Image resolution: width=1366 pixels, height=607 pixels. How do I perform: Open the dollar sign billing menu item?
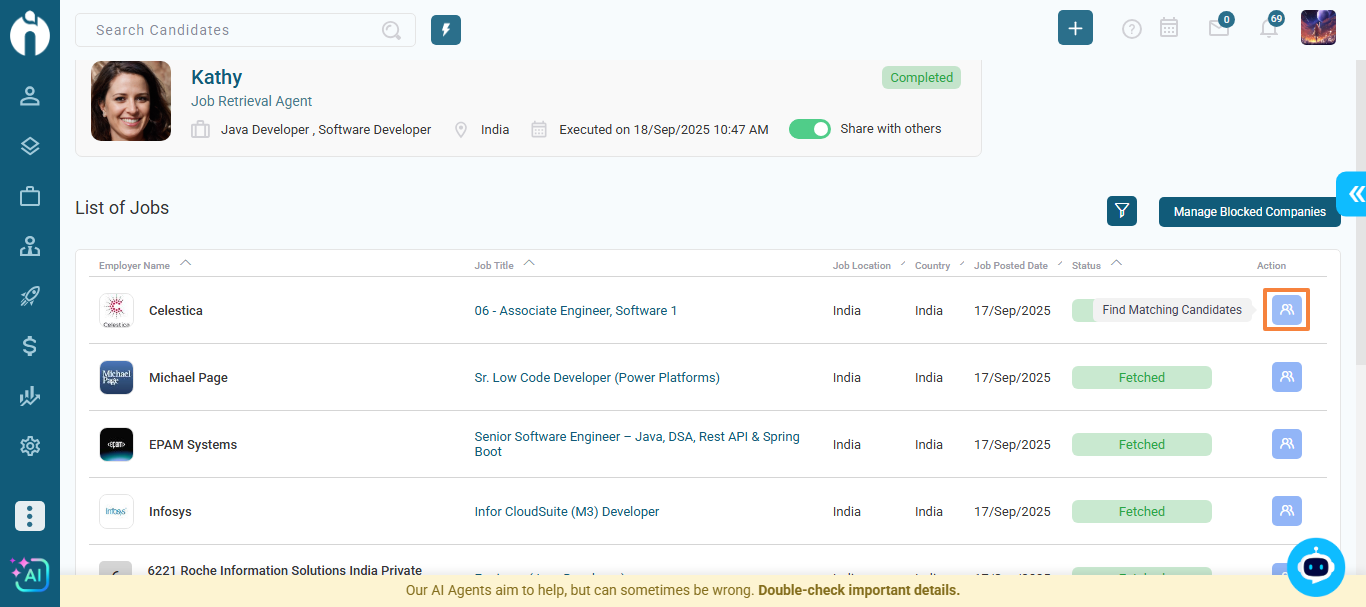tap(30, 346)
